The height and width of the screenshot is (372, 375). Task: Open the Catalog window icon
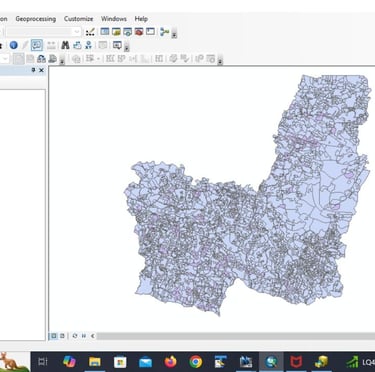pyautogui.click(x=116, y=32)
